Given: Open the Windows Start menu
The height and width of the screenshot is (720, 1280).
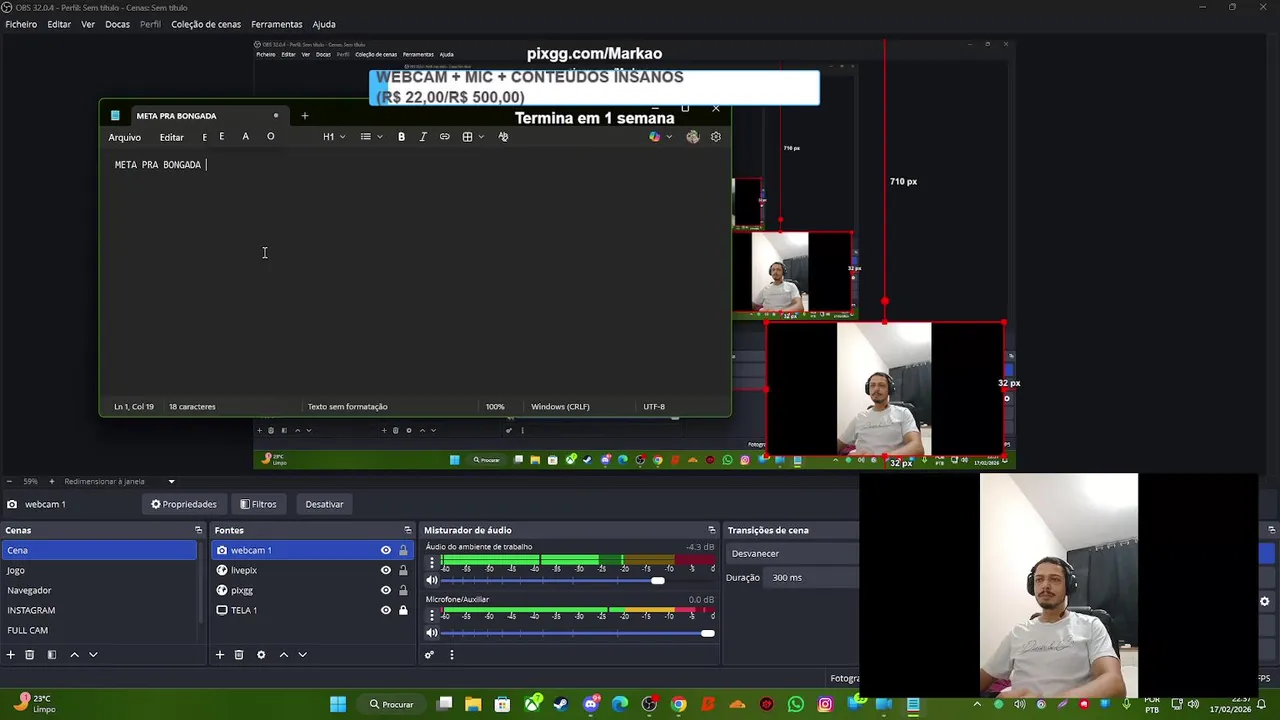Looking at the screenshot, I should [x=338, y=704].
